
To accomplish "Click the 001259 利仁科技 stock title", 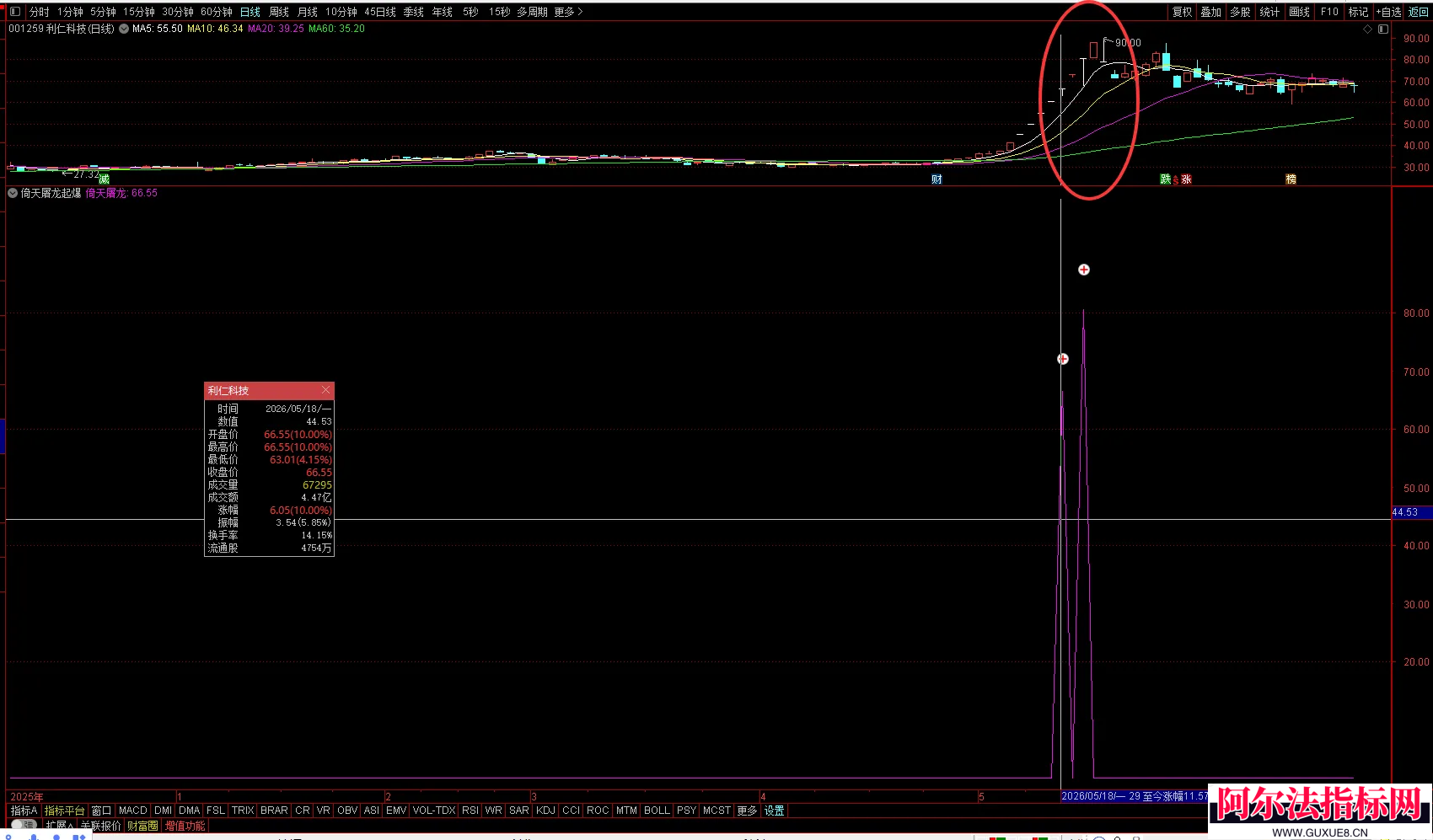I will coord(62,29).
